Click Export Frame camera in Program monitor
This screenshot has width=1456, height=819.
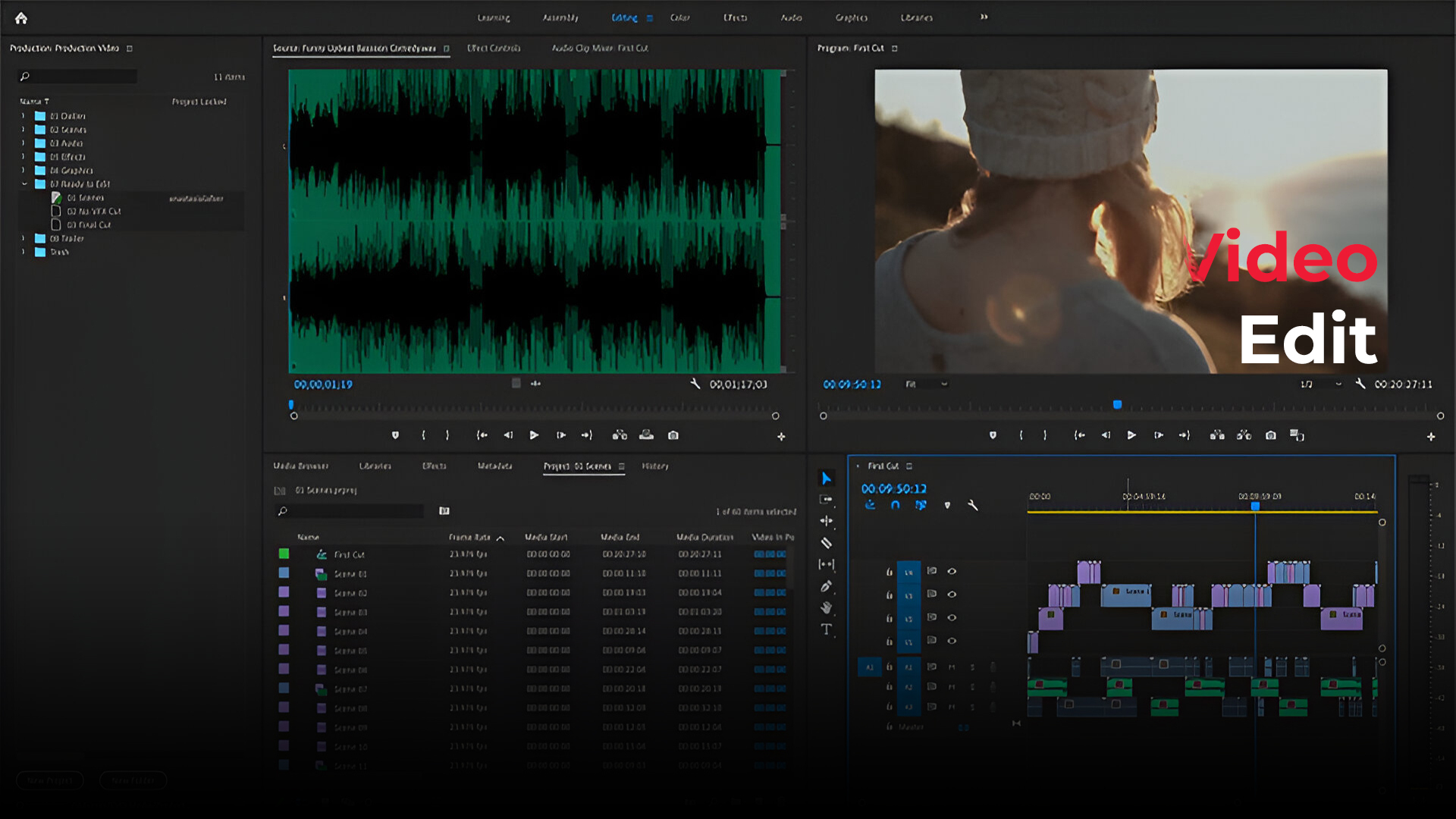click(x=1271, y=435)
